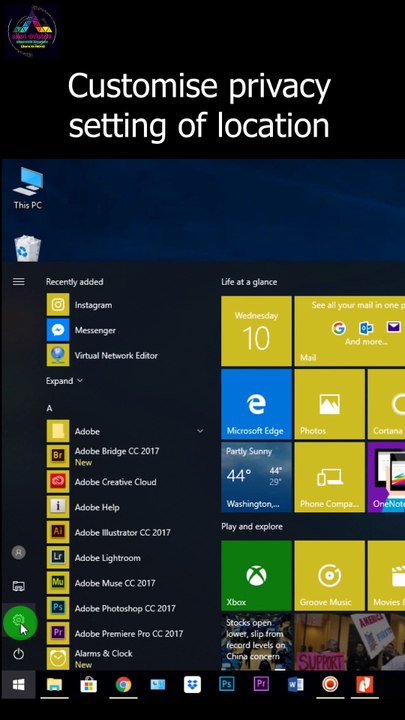The height and width of the screenshot is (720, 405).
Task: Open the Photos tile
Action: pos(330,404)
